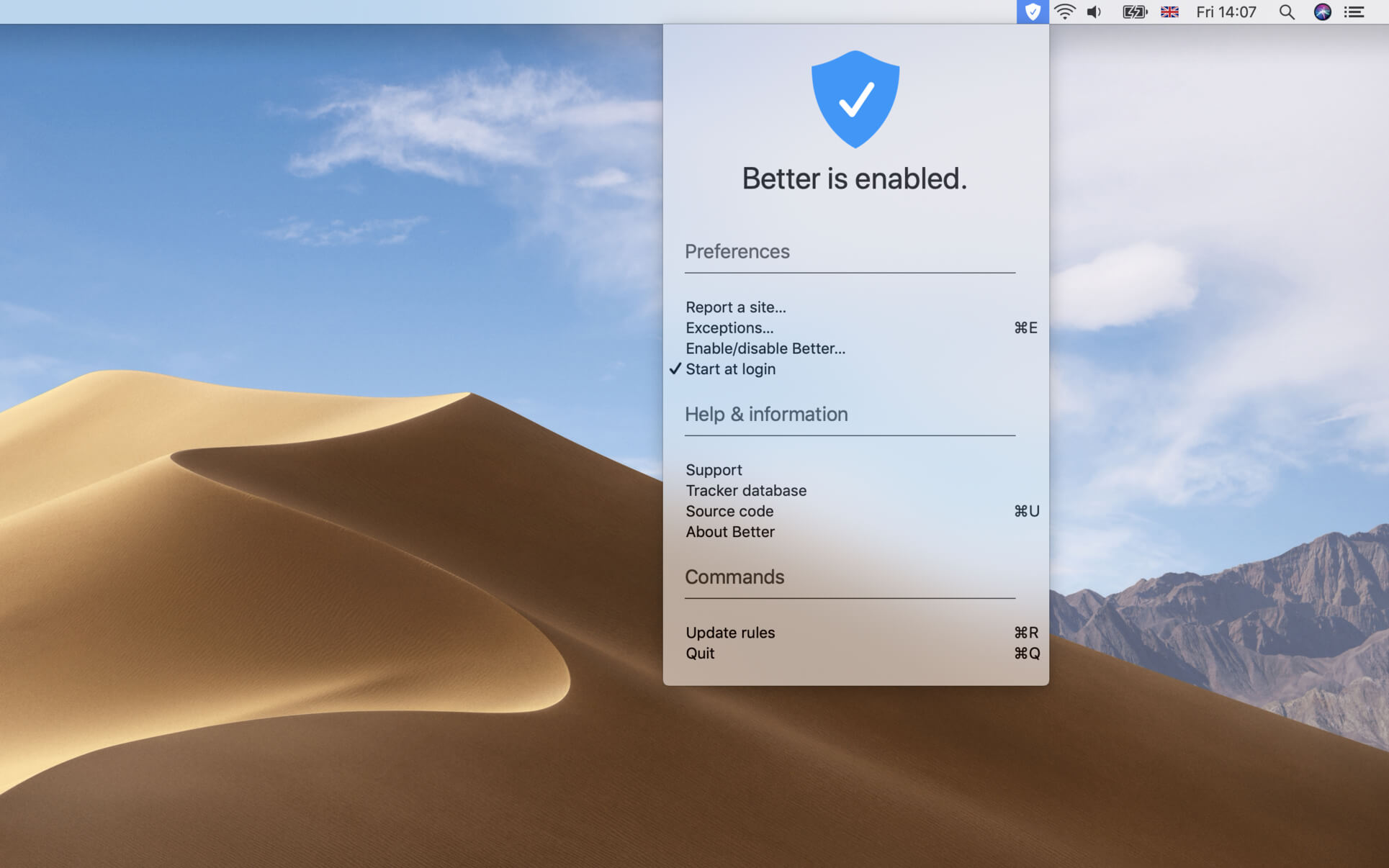Launch Siri from menu bar
This screenshot has width=1389, height=868.
tap(1322, 12)
